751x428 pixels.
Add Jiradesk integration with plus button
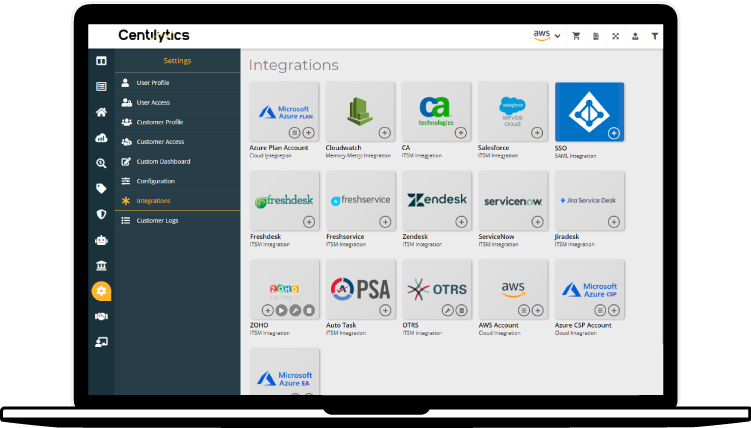tap(614, 222)
